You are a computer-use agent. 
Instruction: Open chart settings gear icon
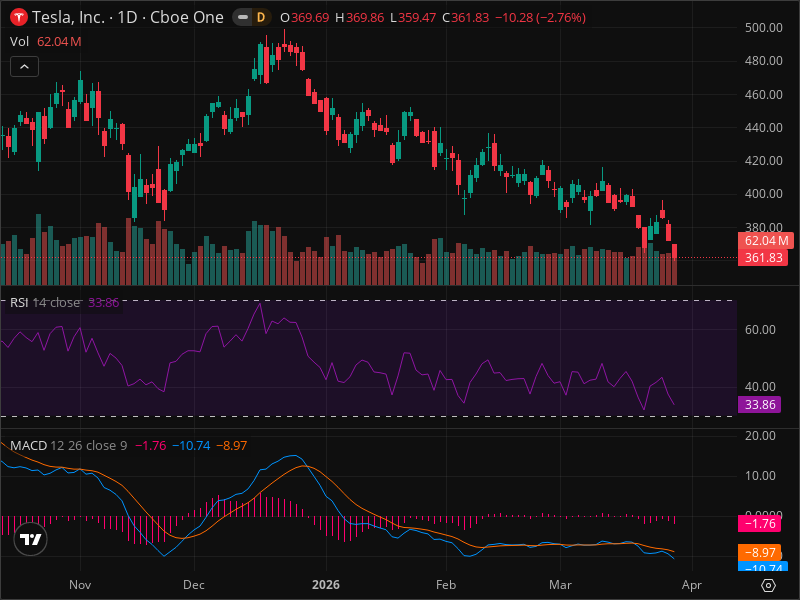[x=768, y=585]
